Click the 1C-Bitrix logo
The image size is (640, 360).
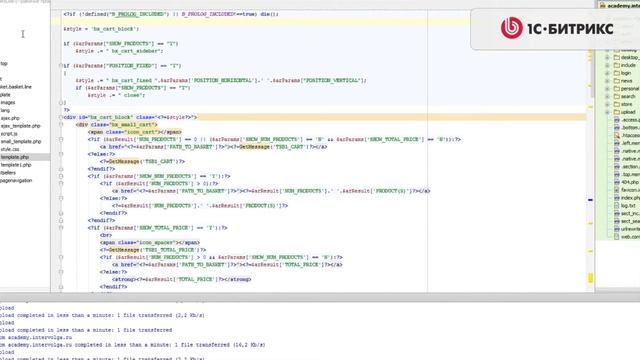[557, 28]
